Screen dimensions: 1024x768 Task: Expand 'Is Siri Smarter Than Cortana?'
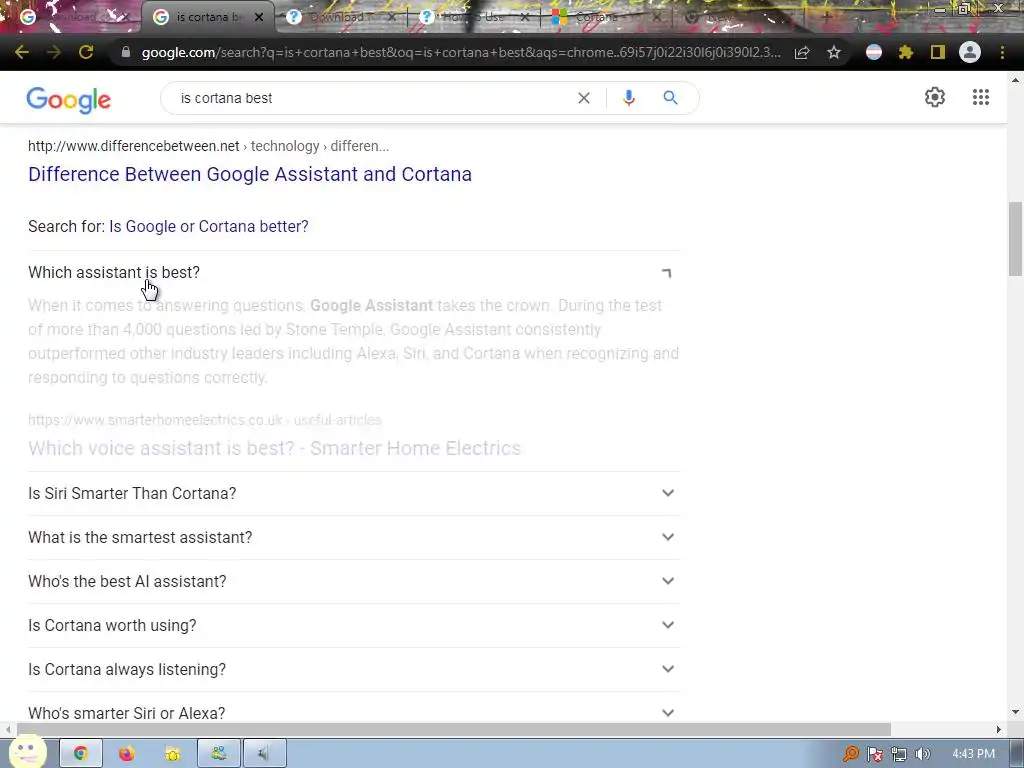tap(353, 493)
